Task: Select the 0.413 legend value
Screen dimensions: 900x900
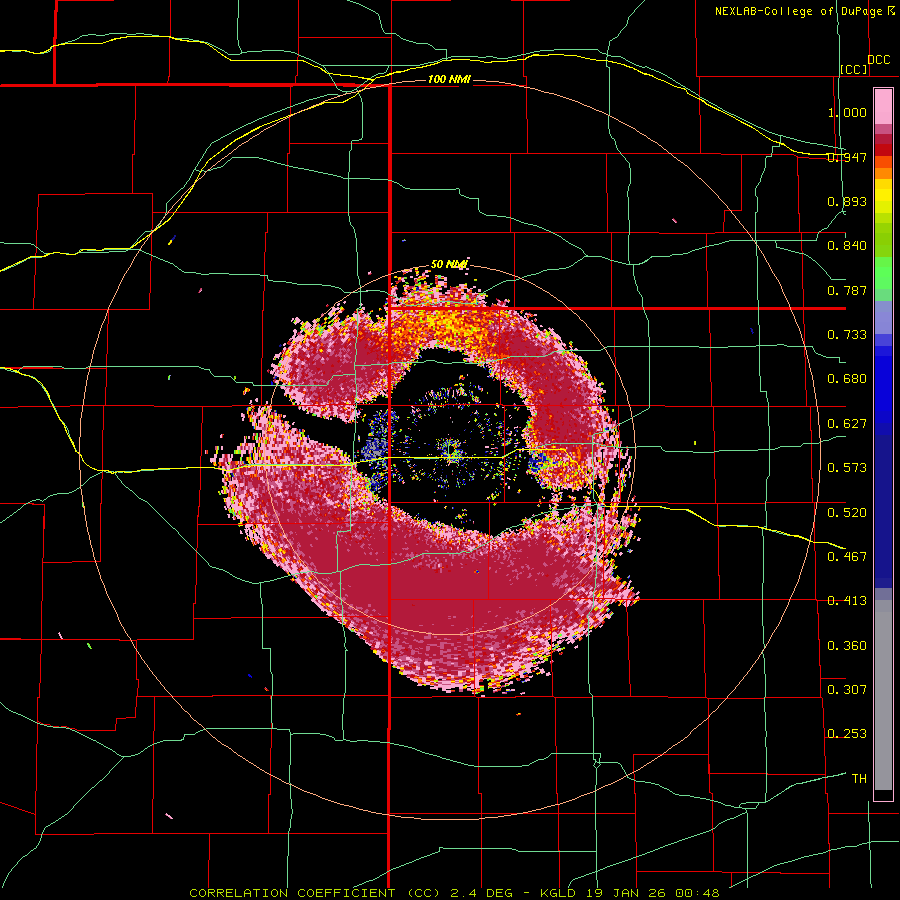Action: click(847, 601)
